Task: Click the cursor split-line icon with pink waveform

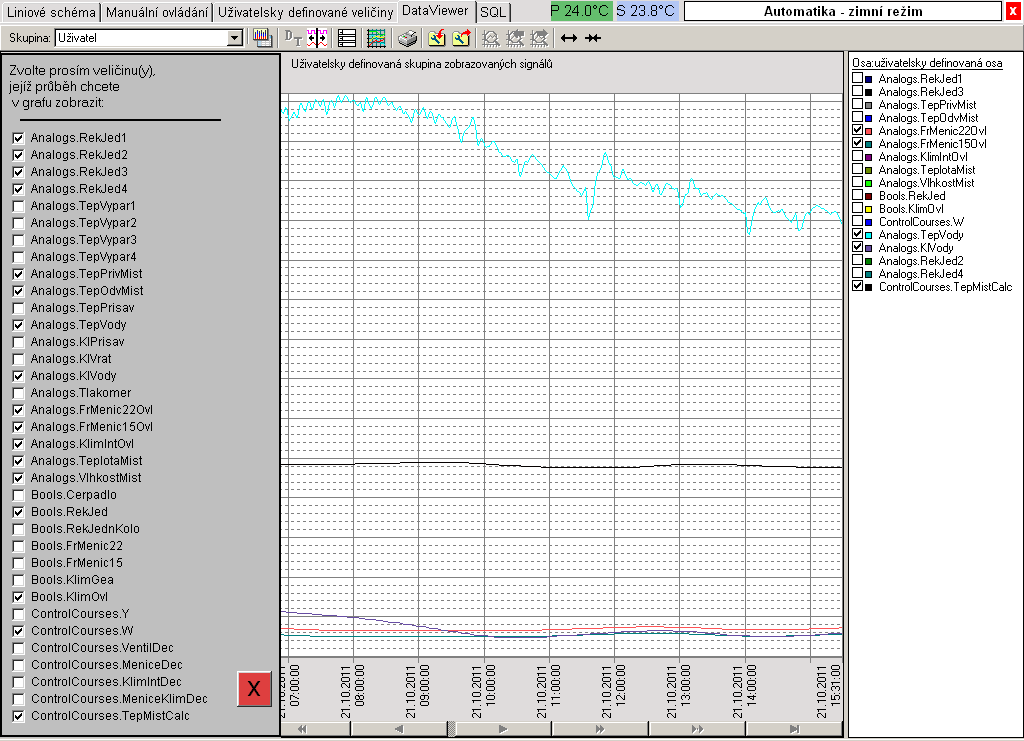Action: (318, 38)
